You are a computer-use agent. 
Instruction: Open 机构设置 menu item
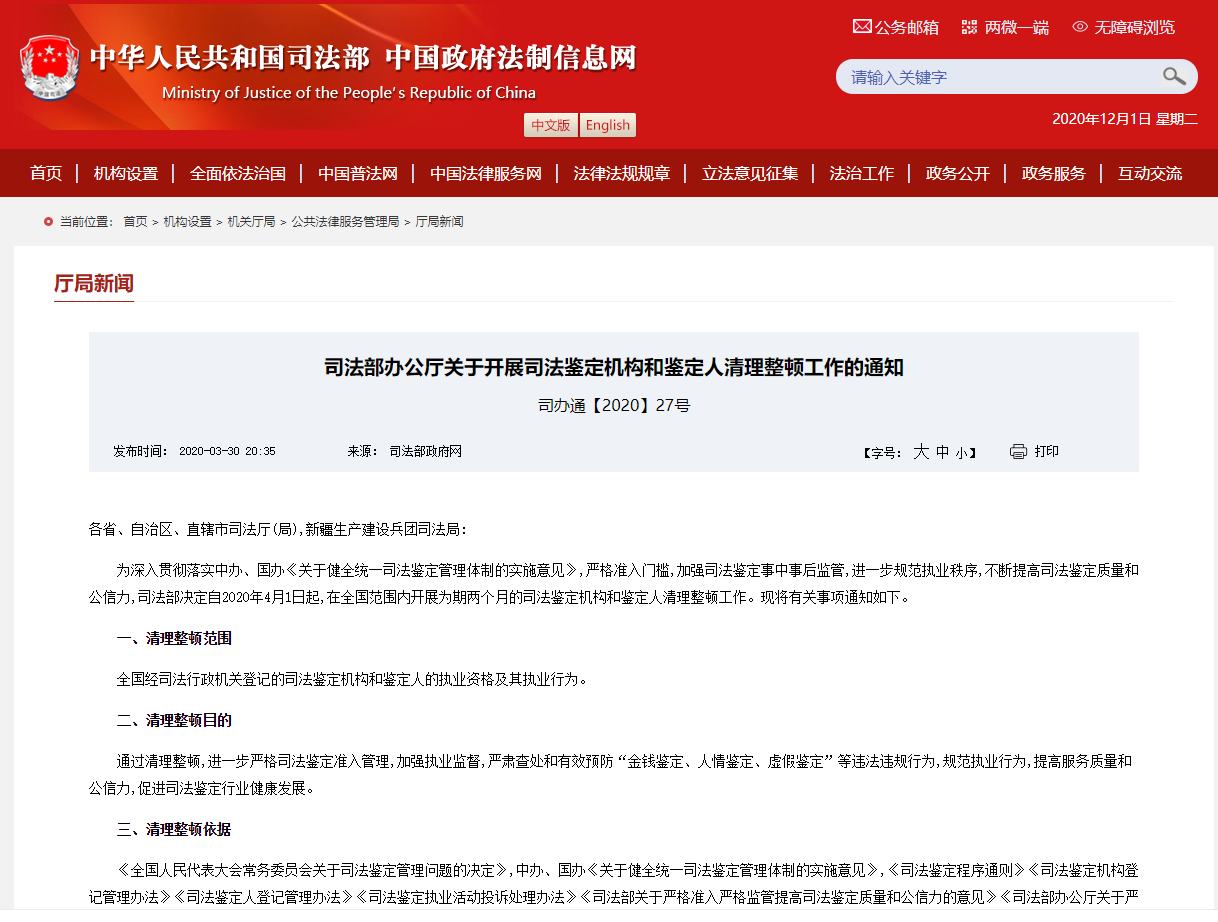coord(126,173)
